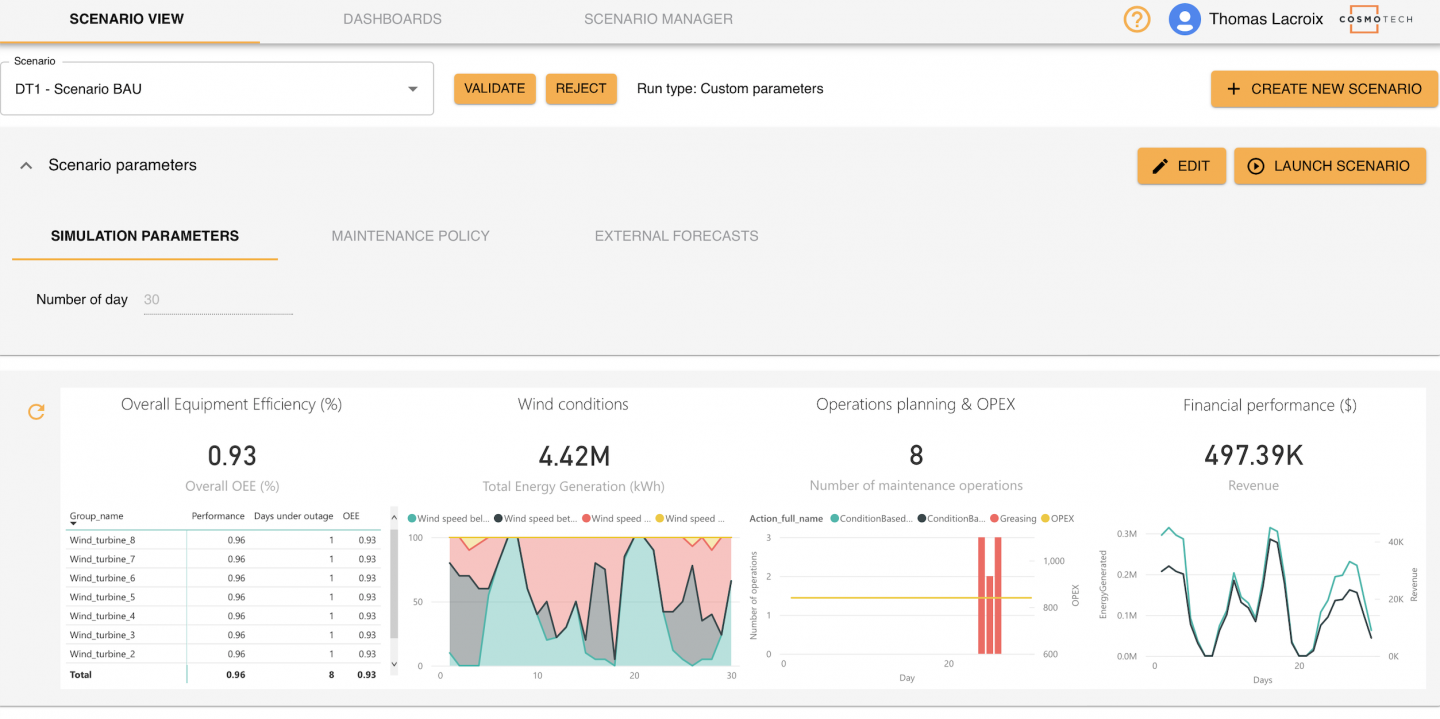Open the Maintenance Policy tab
Viewport: 1440px width, 719px height.
[411, 236]
